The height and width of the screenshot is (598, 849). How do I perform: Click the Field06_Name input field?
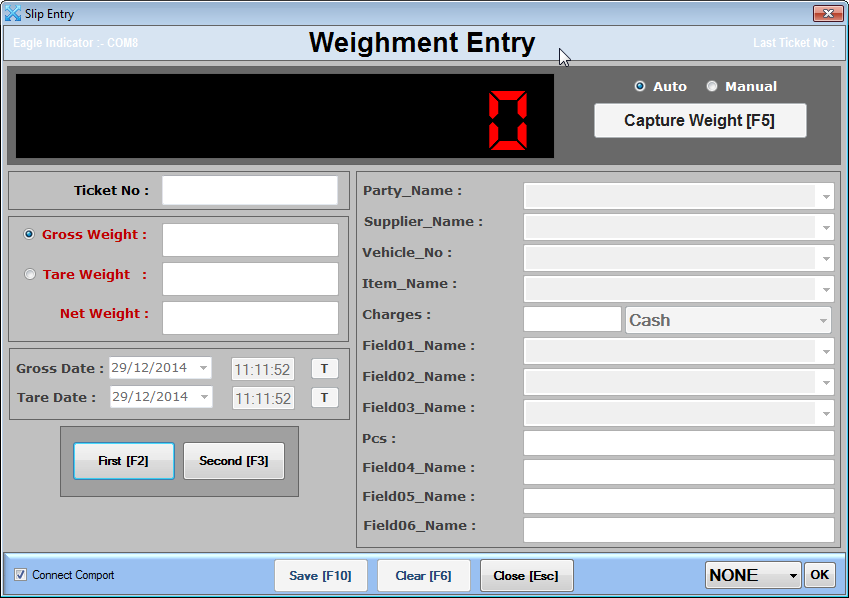click(x=678, y=530)
